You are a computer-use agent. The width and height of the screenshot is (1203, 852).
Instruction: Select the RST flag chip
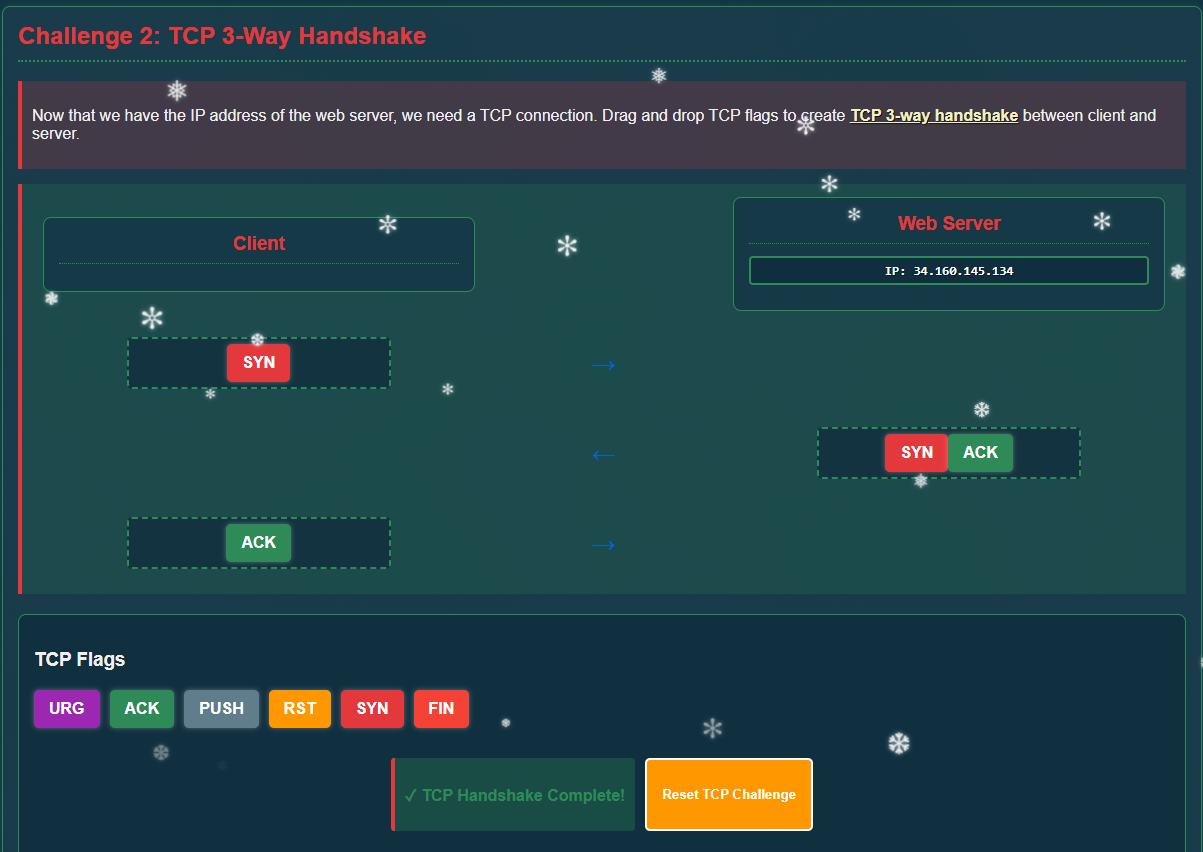pos(299,708)
